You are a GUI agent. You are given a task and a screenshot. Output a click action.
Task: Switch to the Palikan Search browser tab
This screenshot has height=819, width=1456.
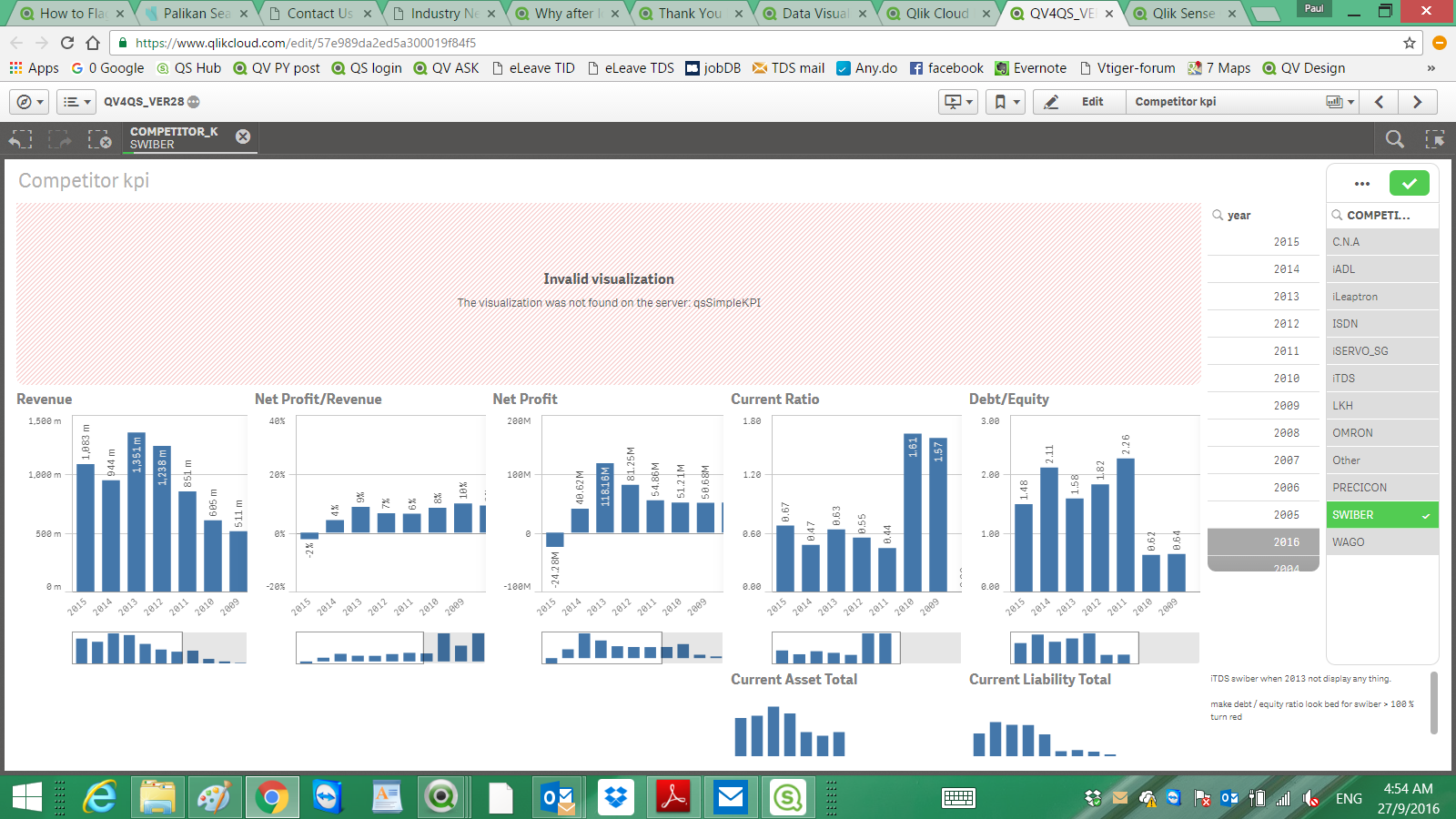pyautogui.click(x=197, y=14)
